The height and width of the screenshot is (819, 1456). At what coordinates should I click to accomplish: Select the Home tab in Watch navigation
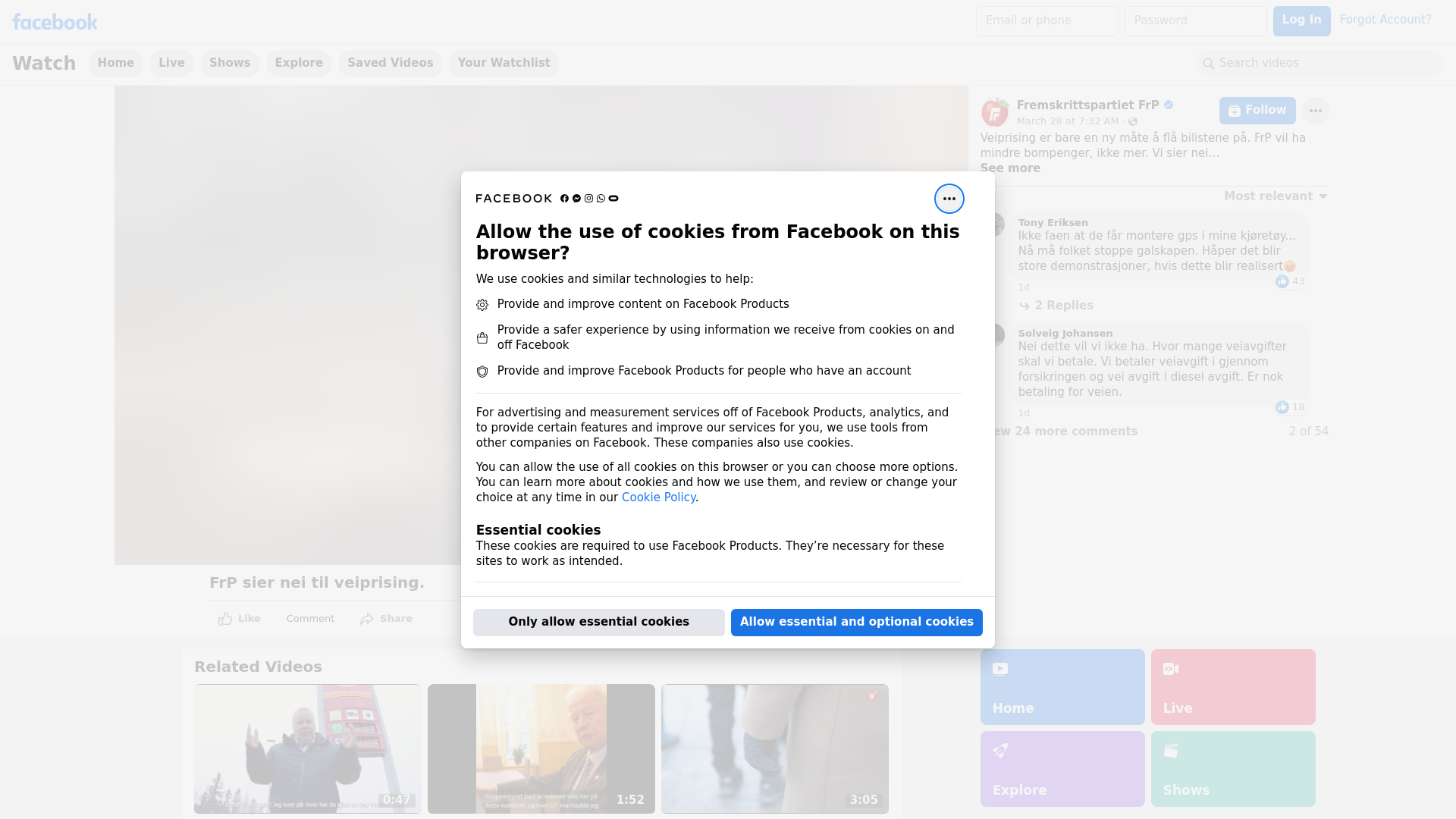[115, 63]
